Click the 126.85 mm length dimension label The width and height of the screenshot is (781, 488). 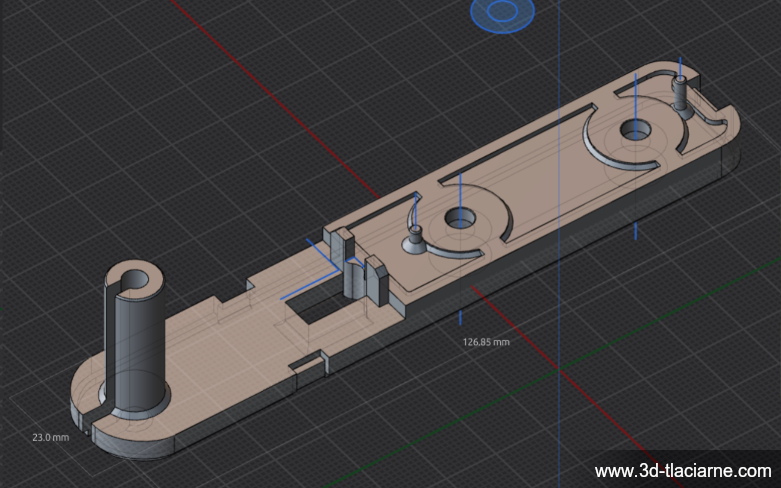[486, 342]
